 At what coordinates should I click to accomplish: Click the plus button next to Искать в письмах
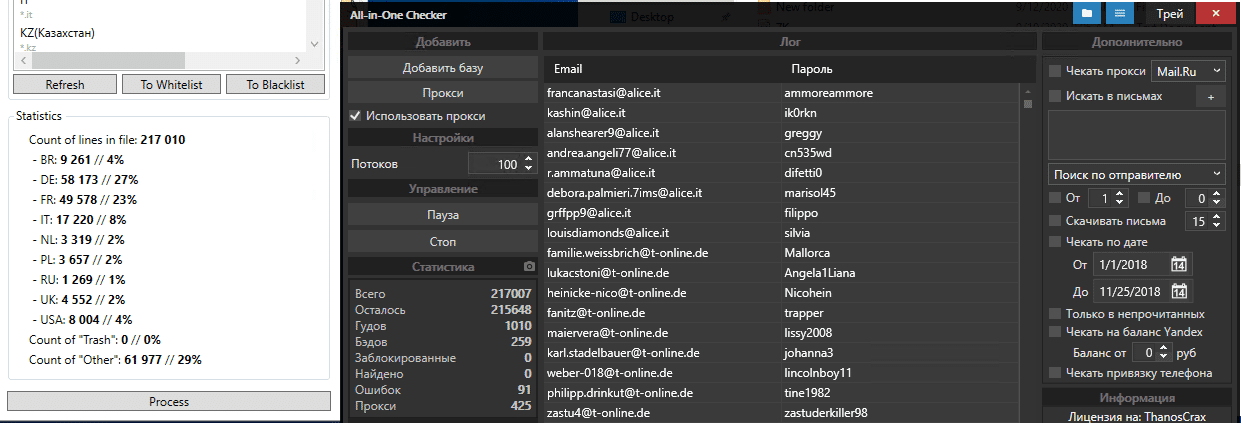[1210, 97]
